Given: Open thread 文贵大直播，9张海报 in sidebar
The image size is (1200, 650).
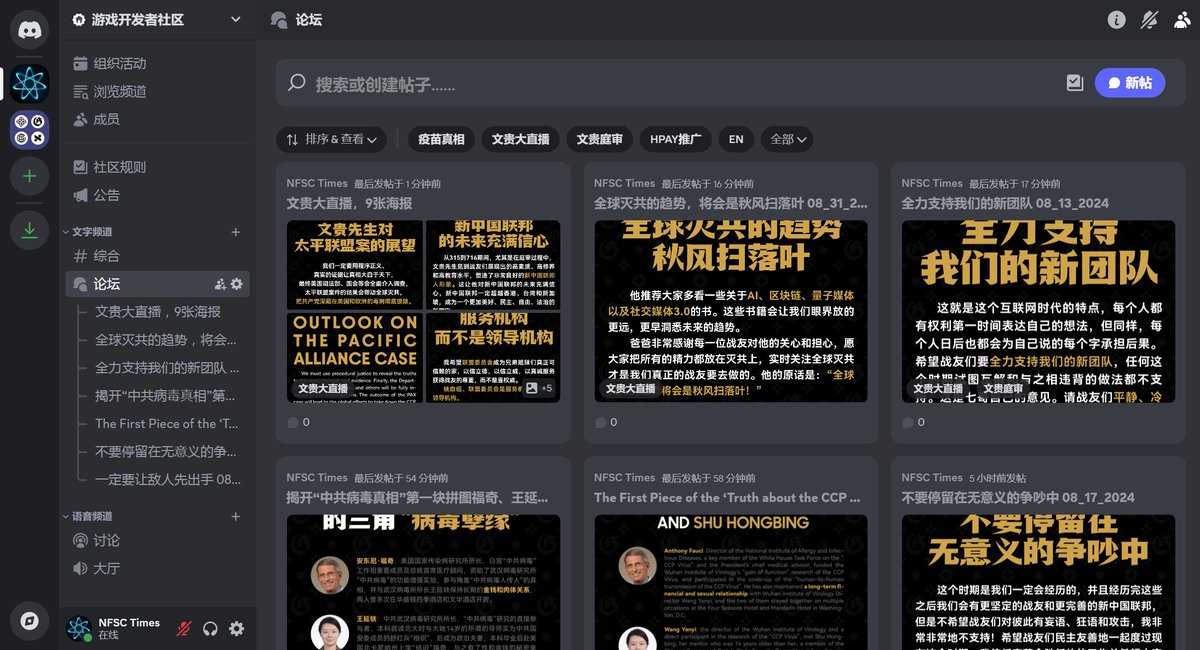Looking at the screenshot, I should click(165, 312).
